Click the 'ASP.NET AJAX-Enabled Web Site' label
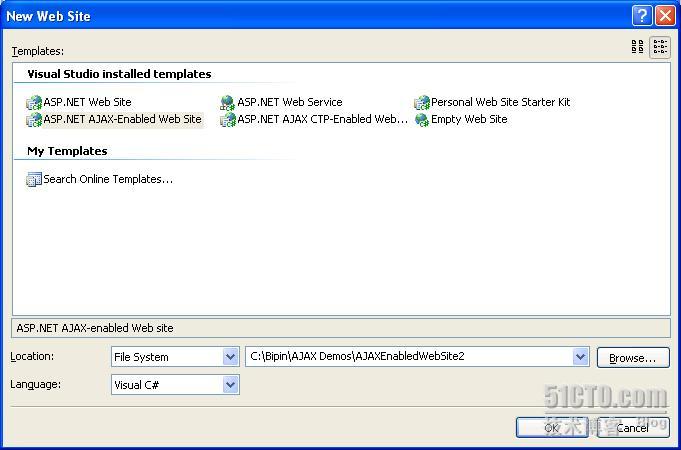This screenshot has width=681, height=450. click(x=122, y=119)
